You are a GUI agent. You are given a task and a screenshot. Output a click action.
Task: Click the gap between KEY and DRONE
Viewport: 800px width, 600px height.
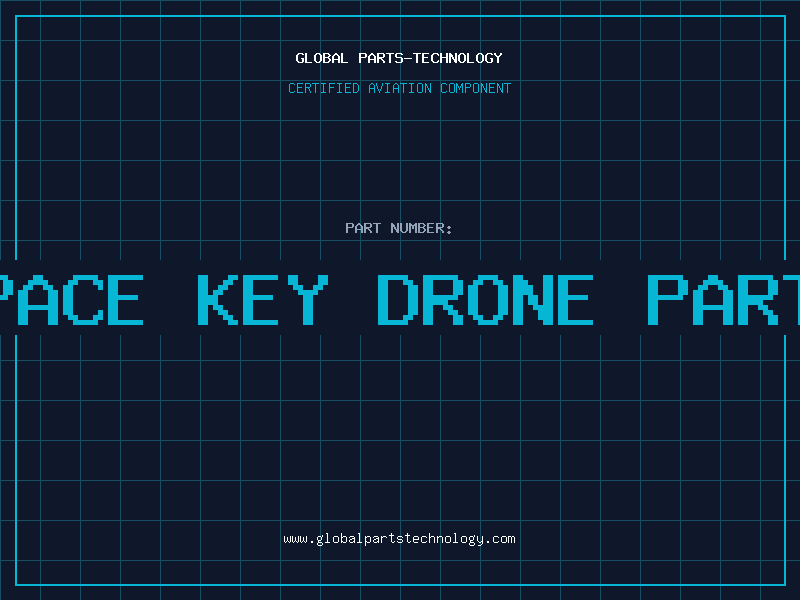click(352, 299)
